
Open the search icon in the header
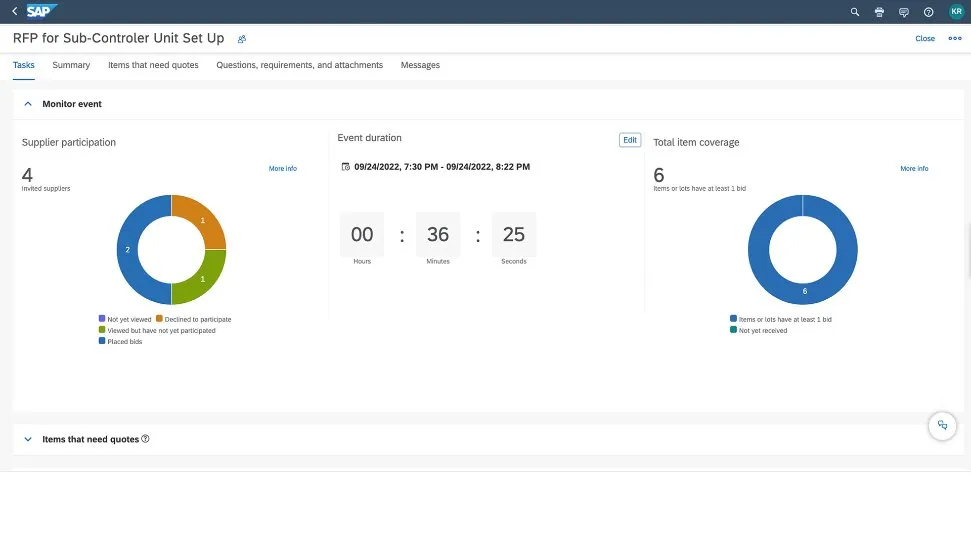coord(854,12)
